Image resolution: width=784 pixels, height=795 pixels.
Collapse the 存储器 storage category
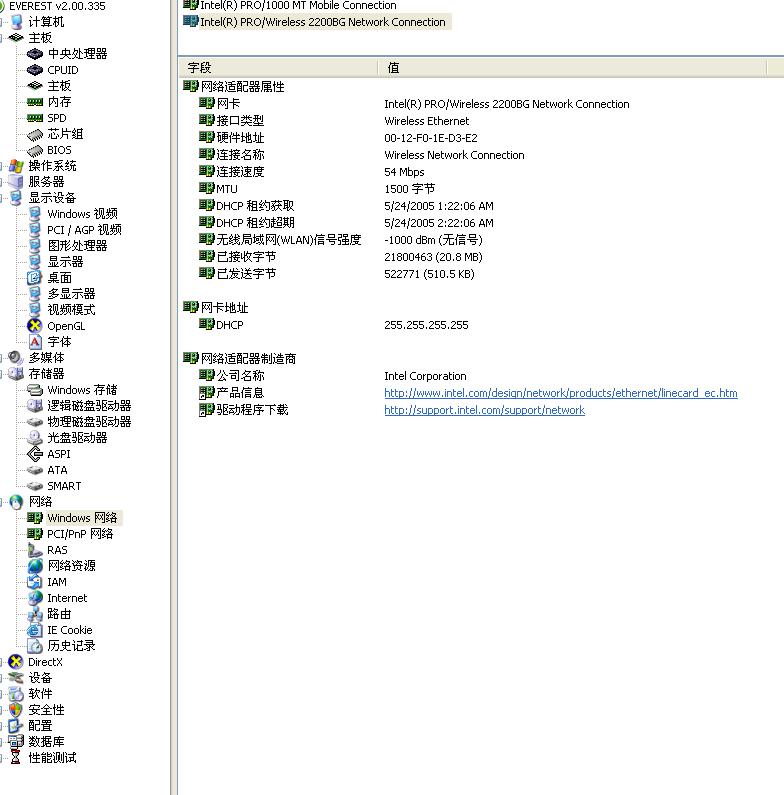[x=3, y=374]
